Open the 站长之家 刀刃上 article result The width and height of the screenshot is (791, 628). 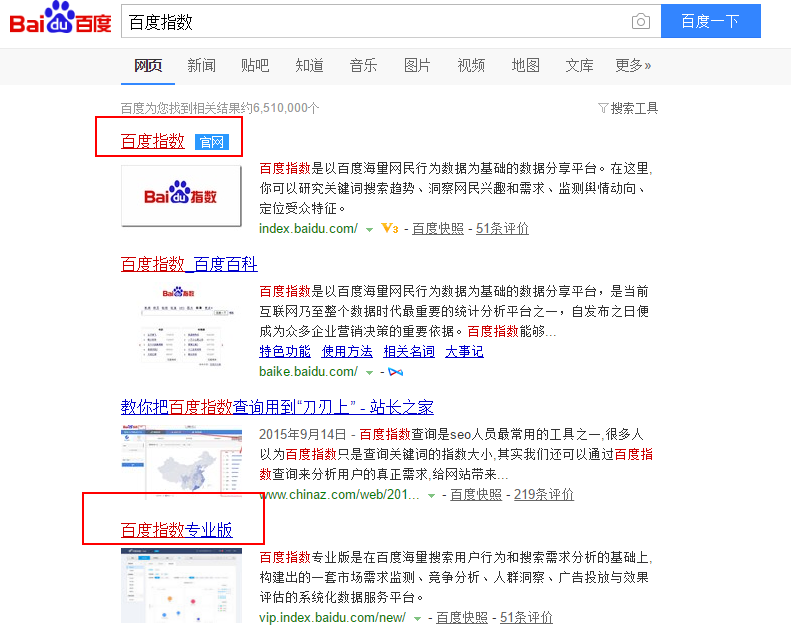[x=277, y=407]
